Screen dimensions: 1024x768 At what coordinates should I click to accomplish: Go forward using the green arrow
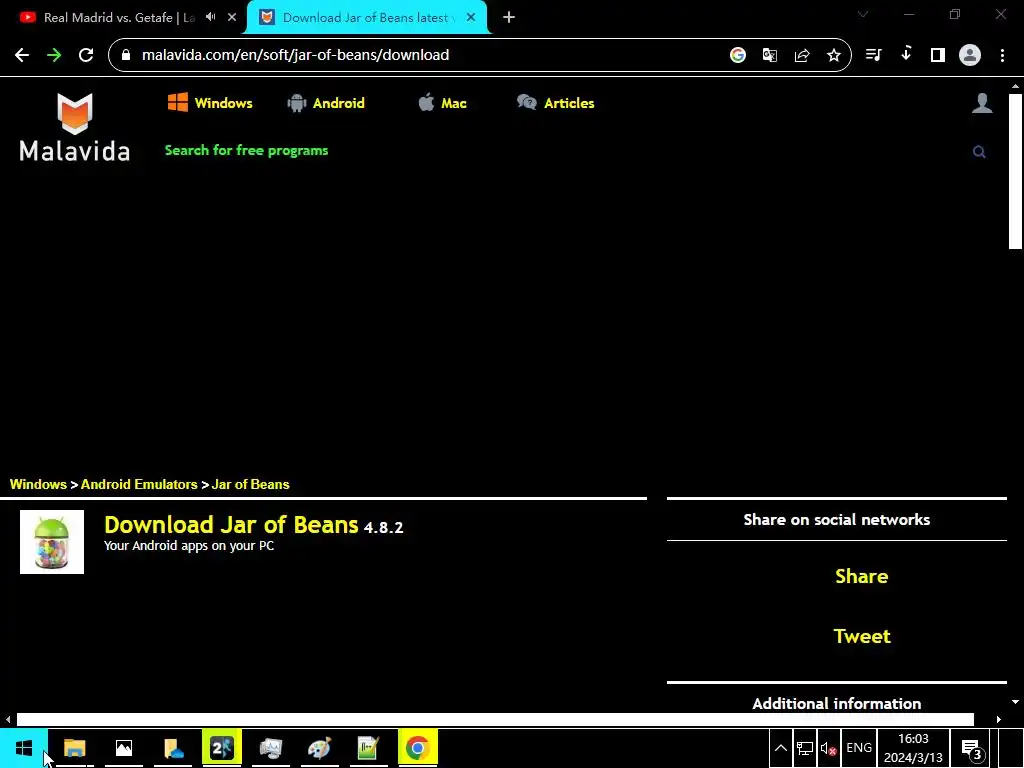(54, 55)
